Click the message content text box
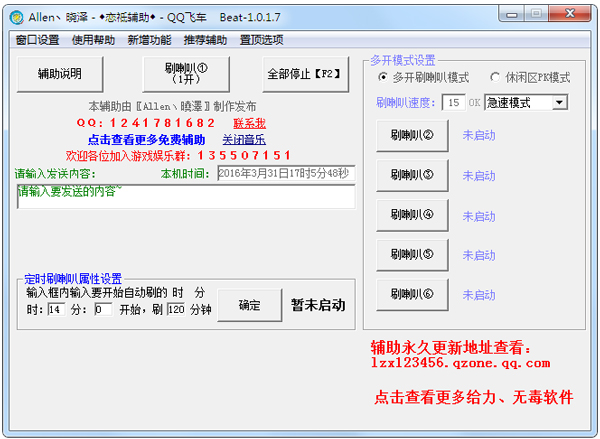 coord(185,197)
